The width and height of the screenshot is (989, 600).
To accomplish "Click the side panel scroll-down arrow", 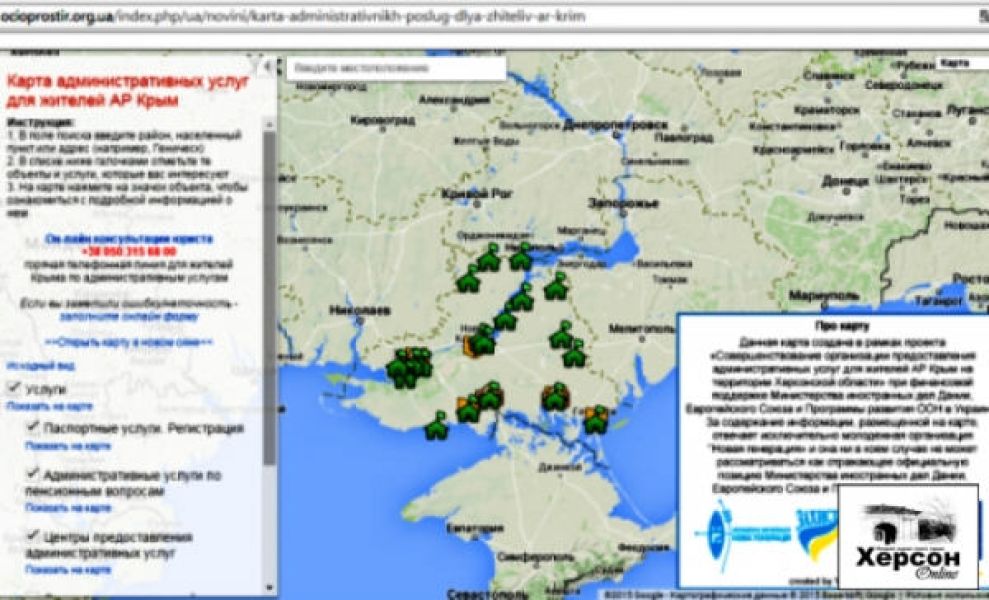I will [269, 588].
